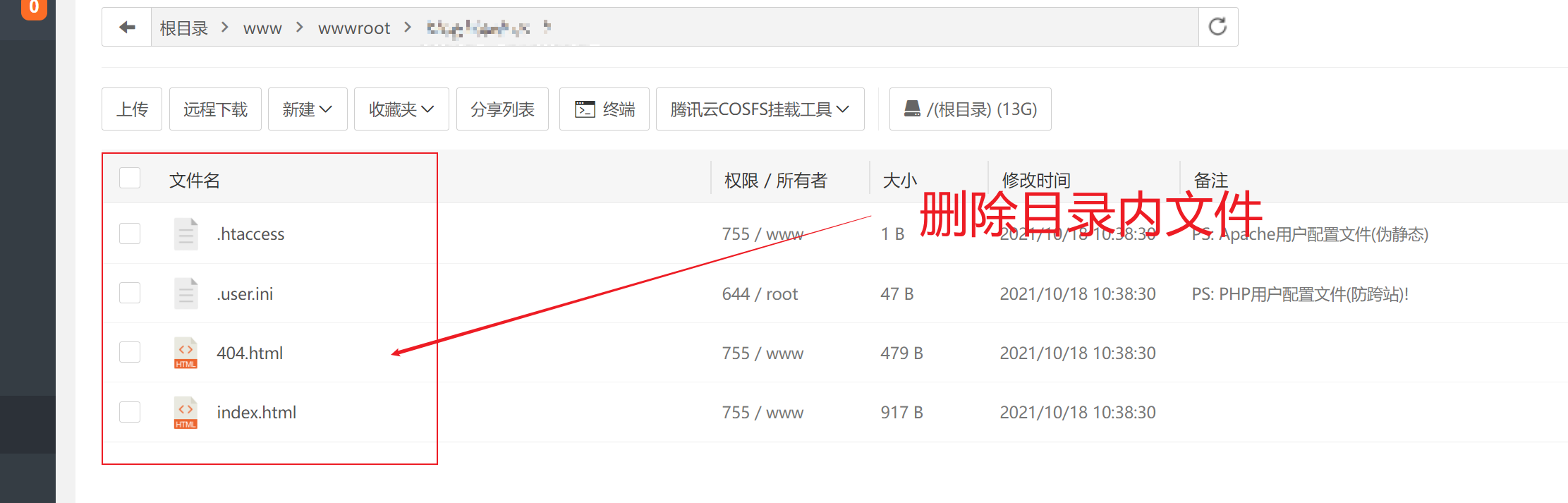Click the Apache用户配置文件(伪静态) note
1568x503 pixels.
pyautogui.click(x=1310, y=234)
